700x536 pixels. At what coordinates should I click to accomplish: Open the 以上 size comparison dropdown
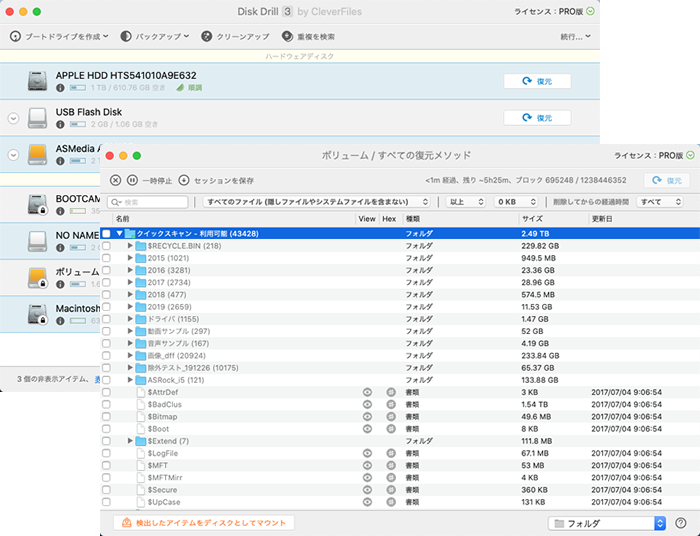pyautogui.click(x=465, y=202)
